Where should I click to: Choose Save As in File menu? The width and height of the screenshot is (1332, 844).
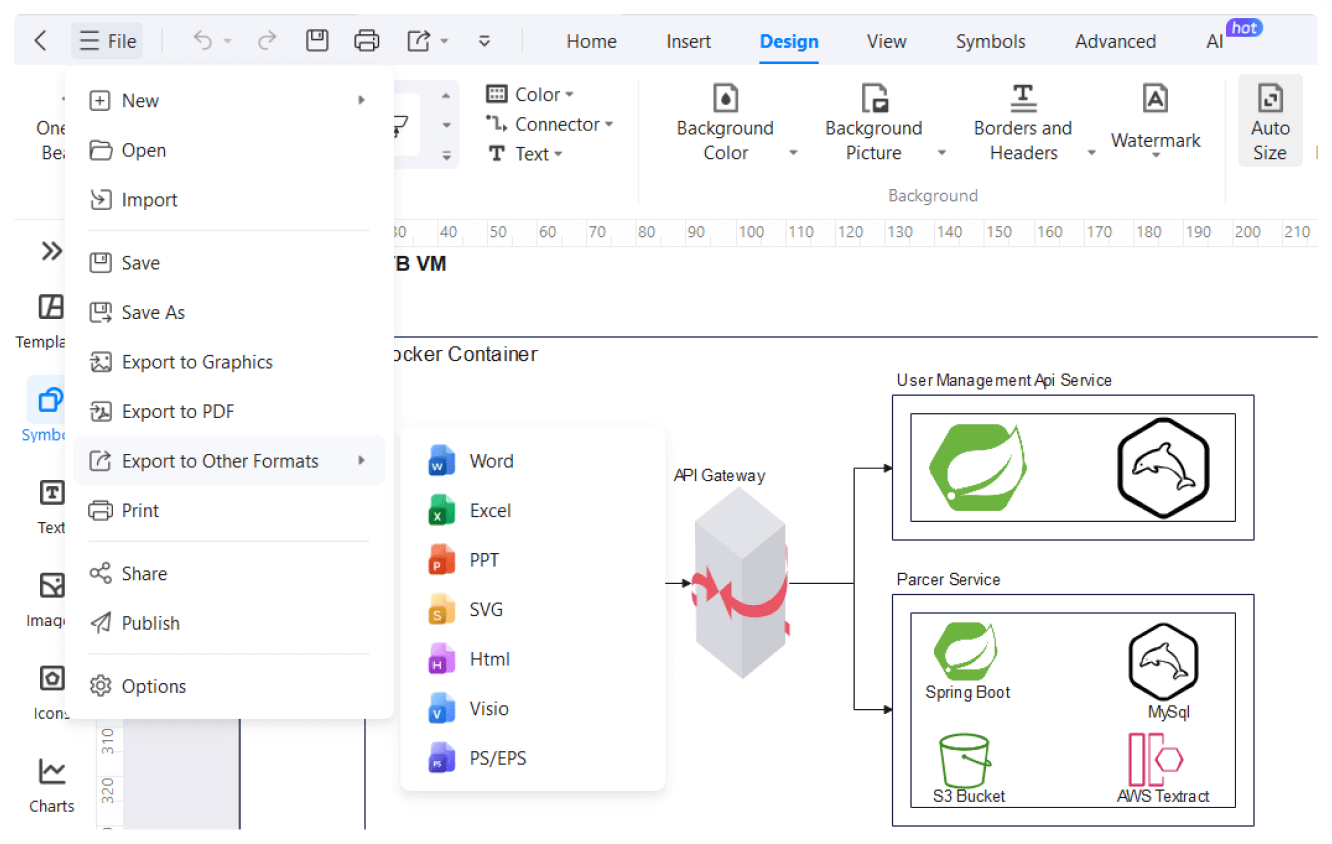229,312
